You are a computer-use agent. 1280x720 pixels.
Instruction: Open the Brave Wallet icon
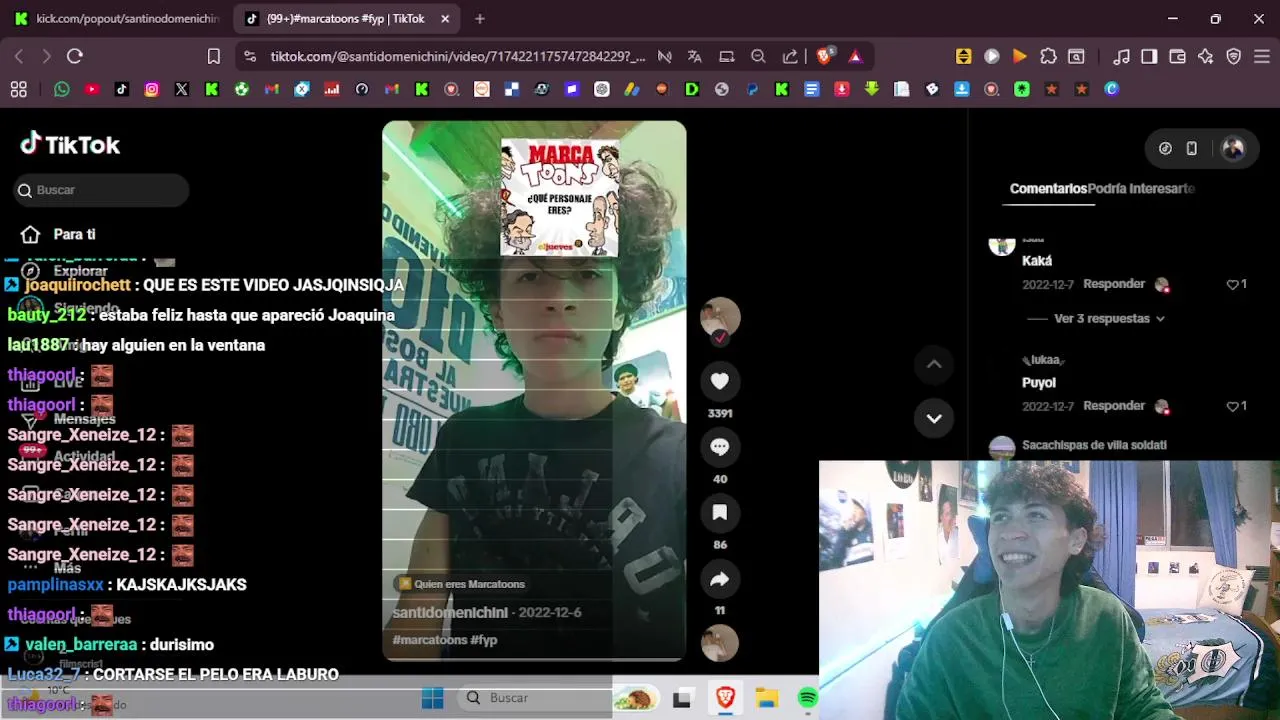[1177, 56]
